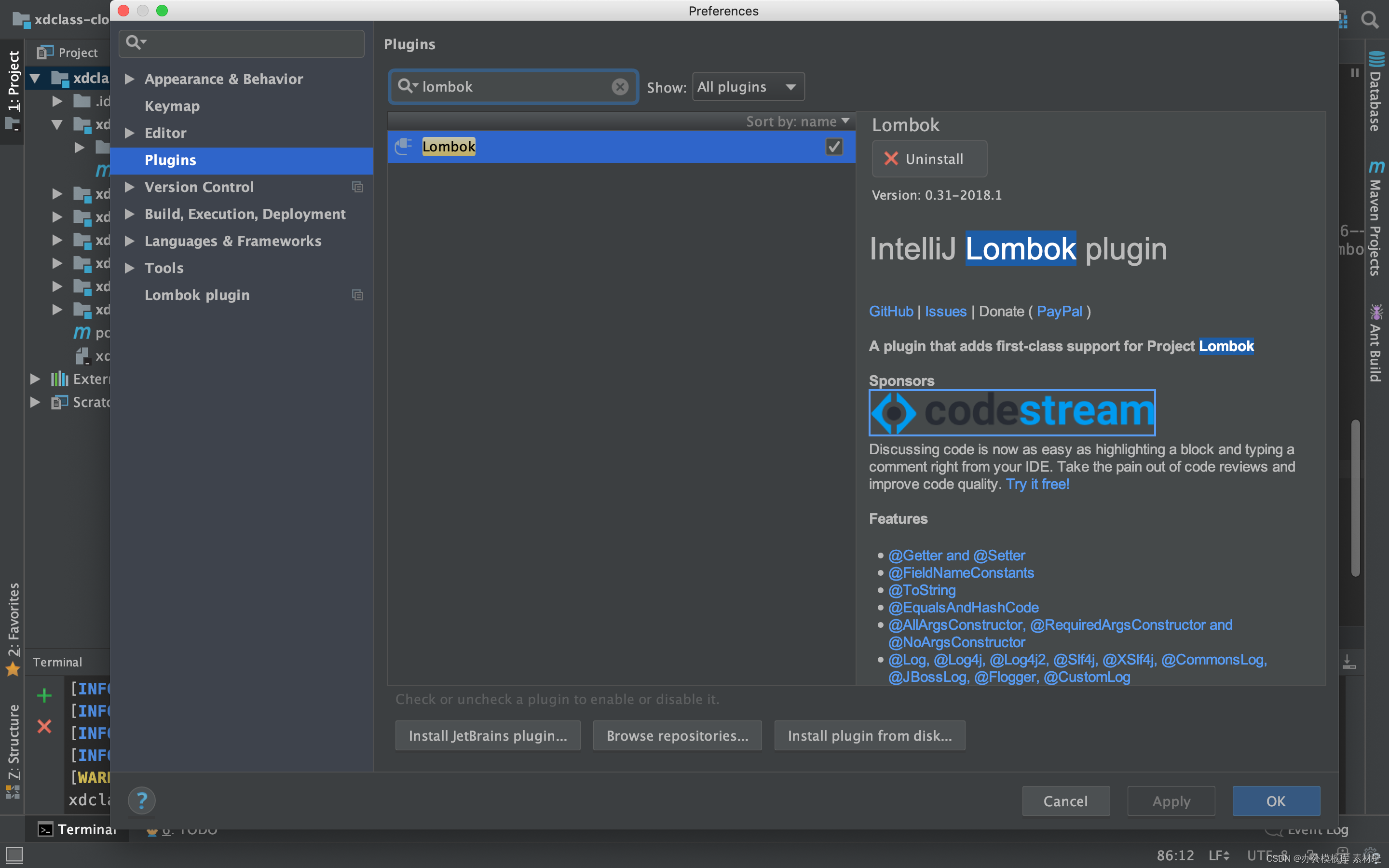Toggle the Lombok plugin enabled checkbox

[833, 147]
